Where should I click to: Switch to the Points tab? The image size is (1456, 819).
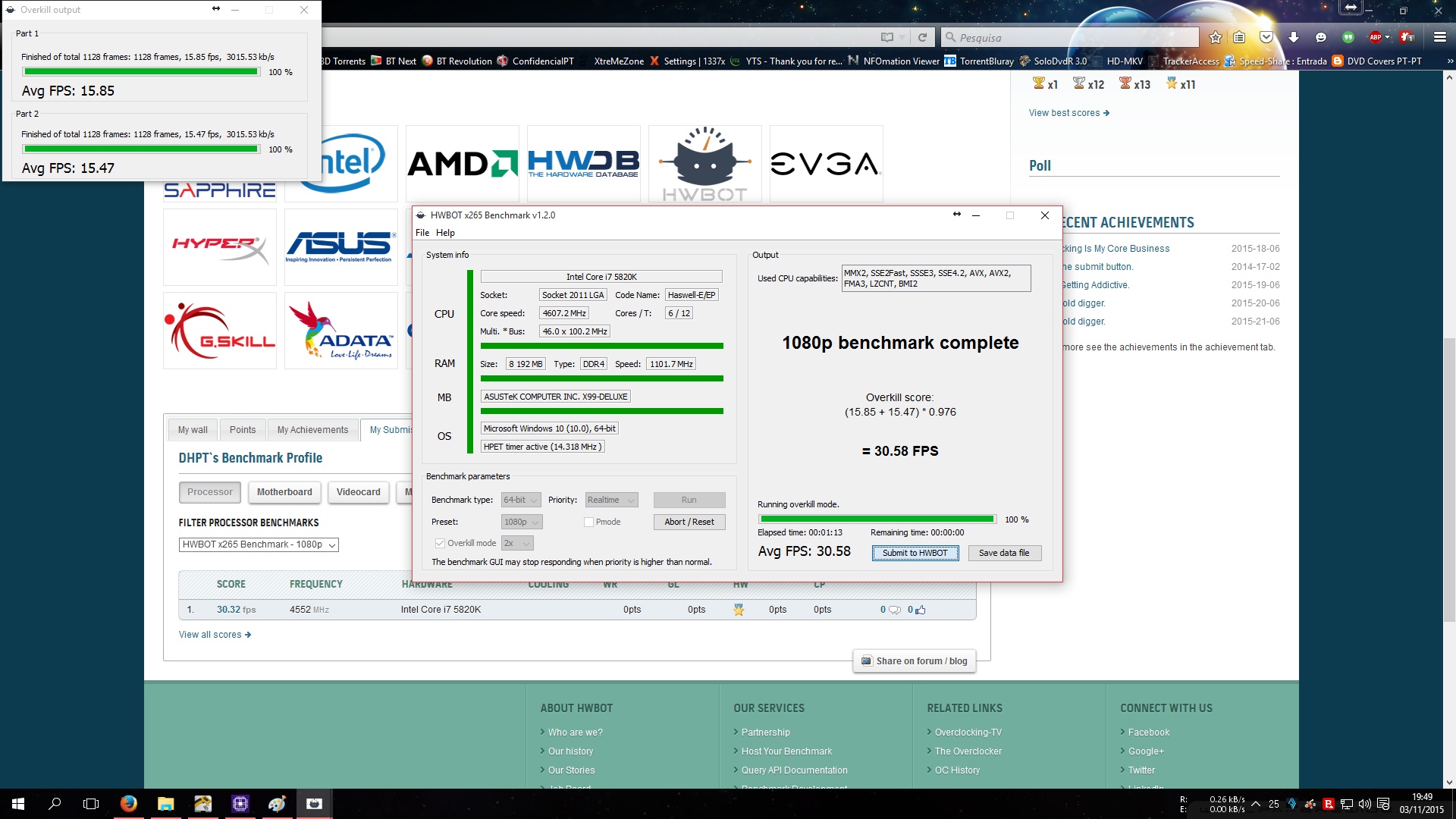coord(243,429)
